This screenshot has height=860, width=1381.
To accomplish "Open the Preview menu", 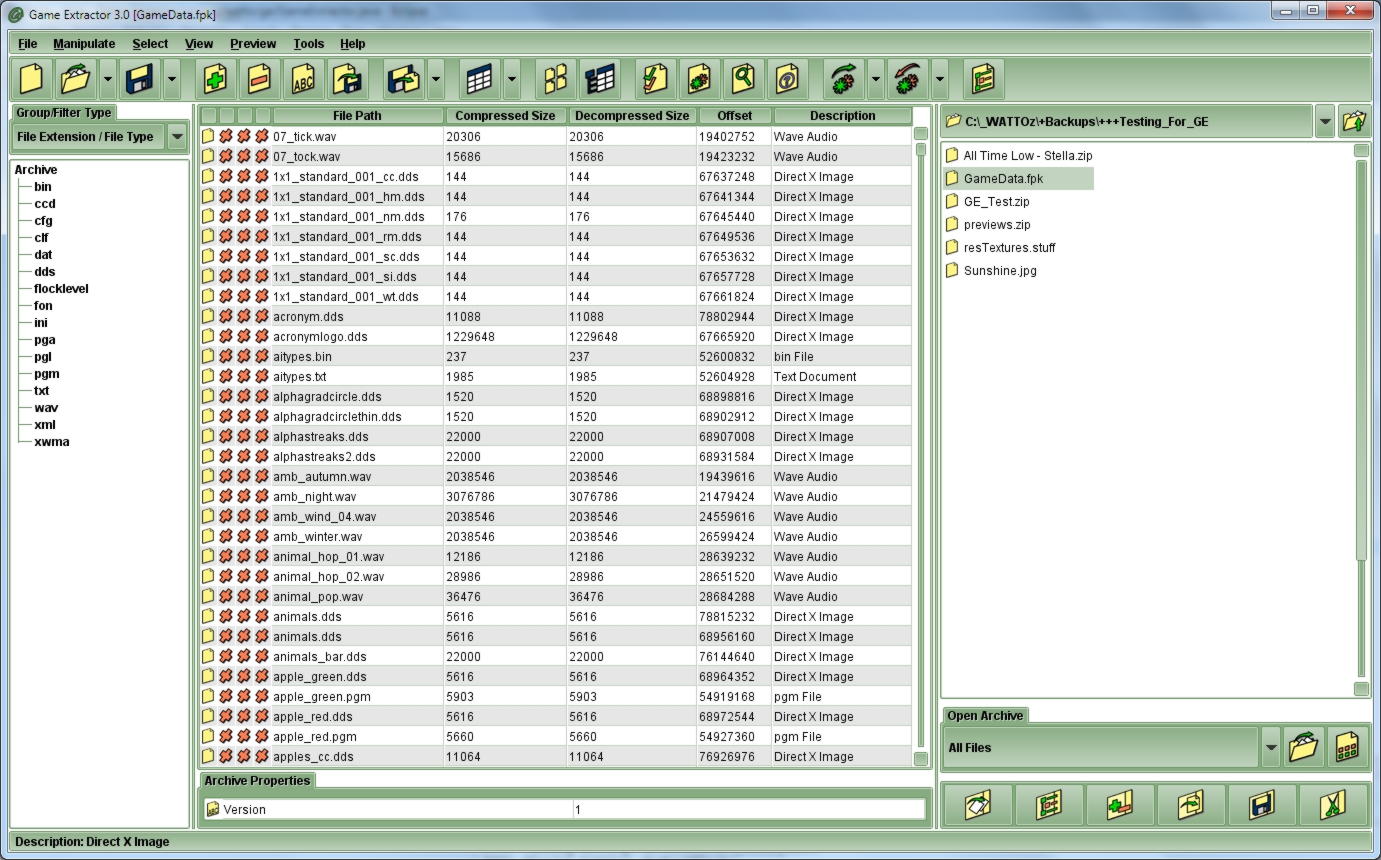I will point(253,43).
